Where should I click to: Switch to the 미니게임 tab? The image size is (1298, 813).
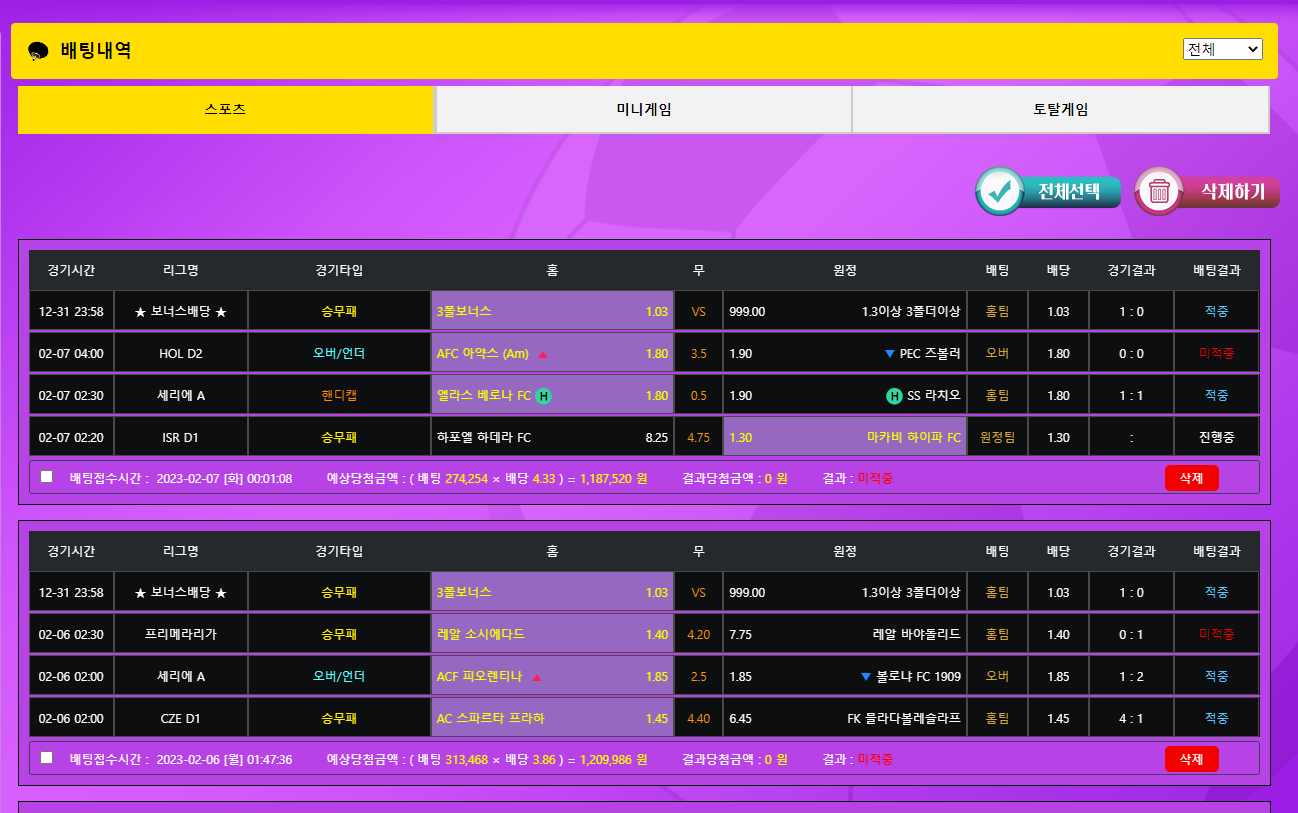[643, 110]
